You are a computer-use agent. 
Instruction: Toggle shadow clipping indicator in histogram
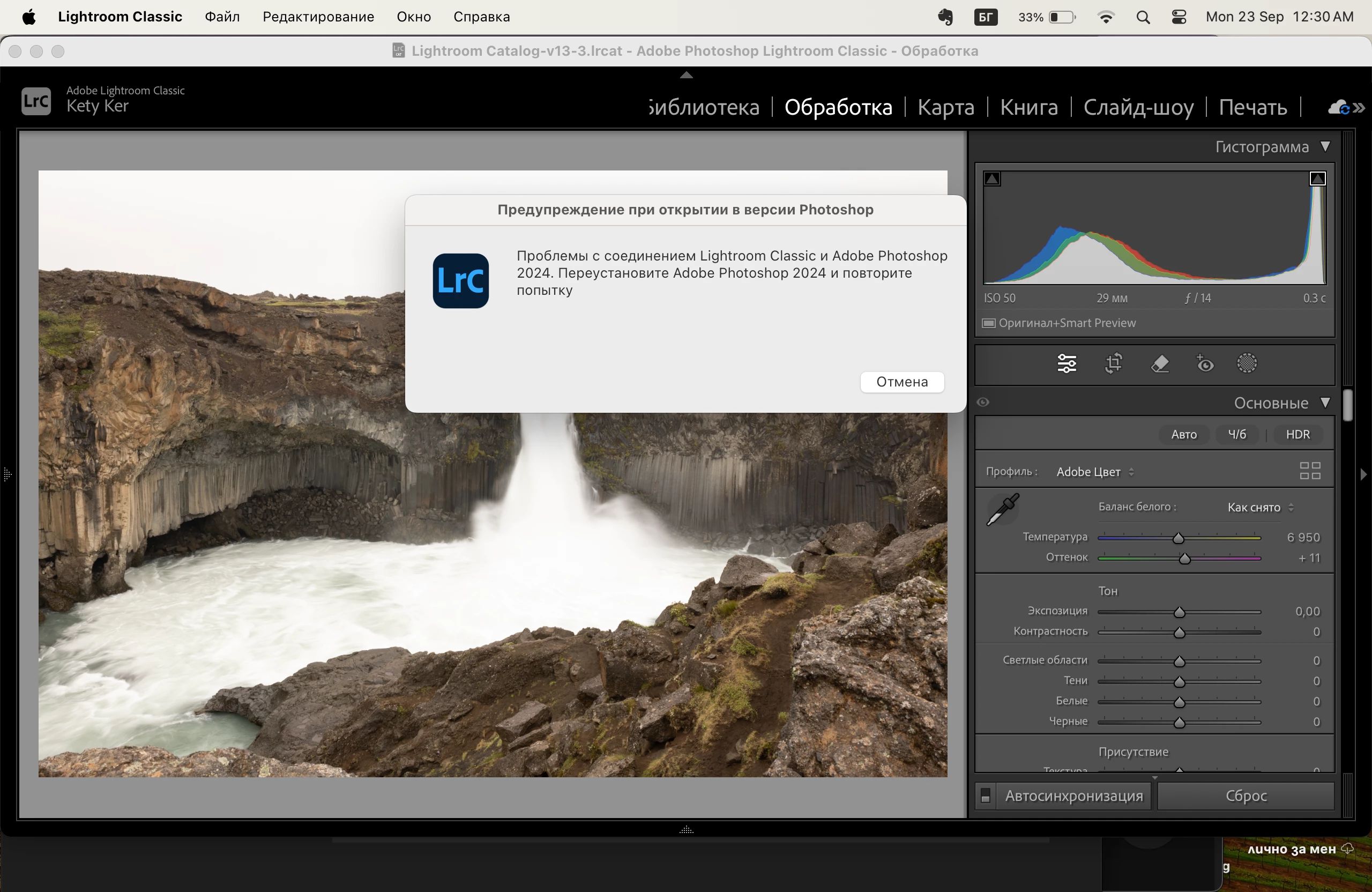[992, 179]
